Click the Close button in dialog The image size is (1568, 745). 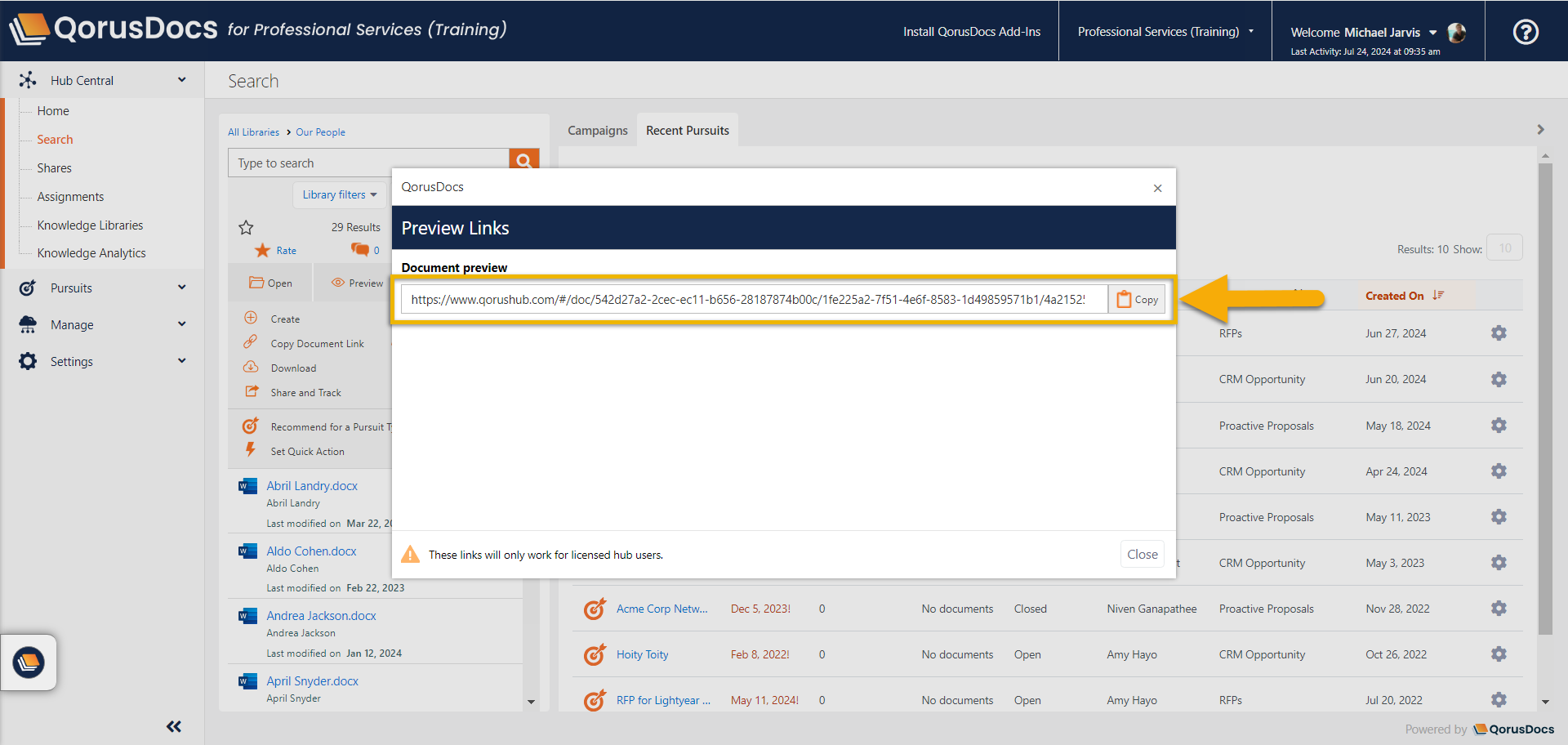(x=1142, y=554)
